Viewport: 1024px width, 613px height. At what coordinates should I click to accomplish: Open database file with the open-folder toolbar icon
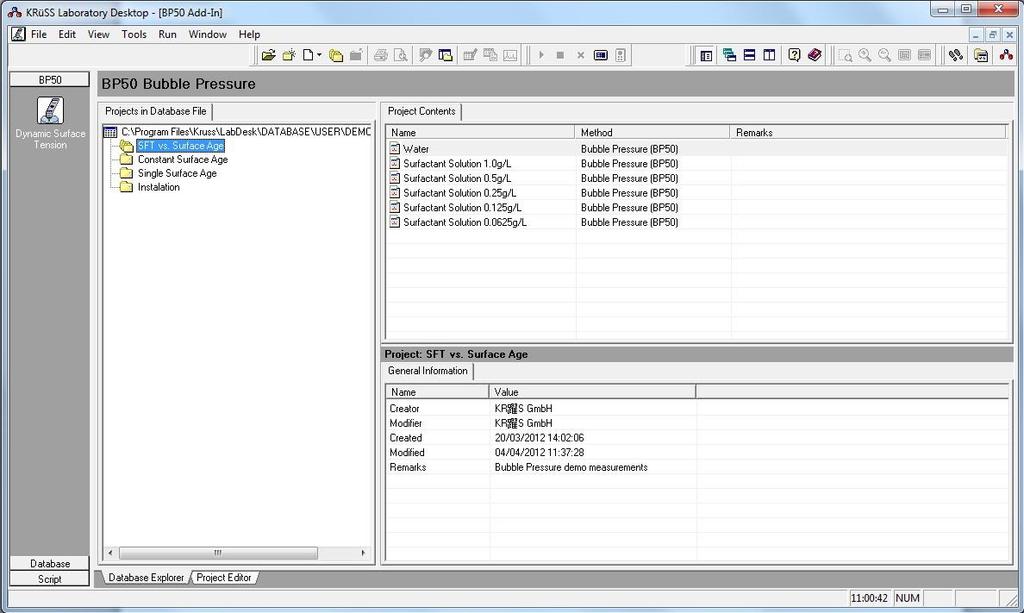pos(268,55)
